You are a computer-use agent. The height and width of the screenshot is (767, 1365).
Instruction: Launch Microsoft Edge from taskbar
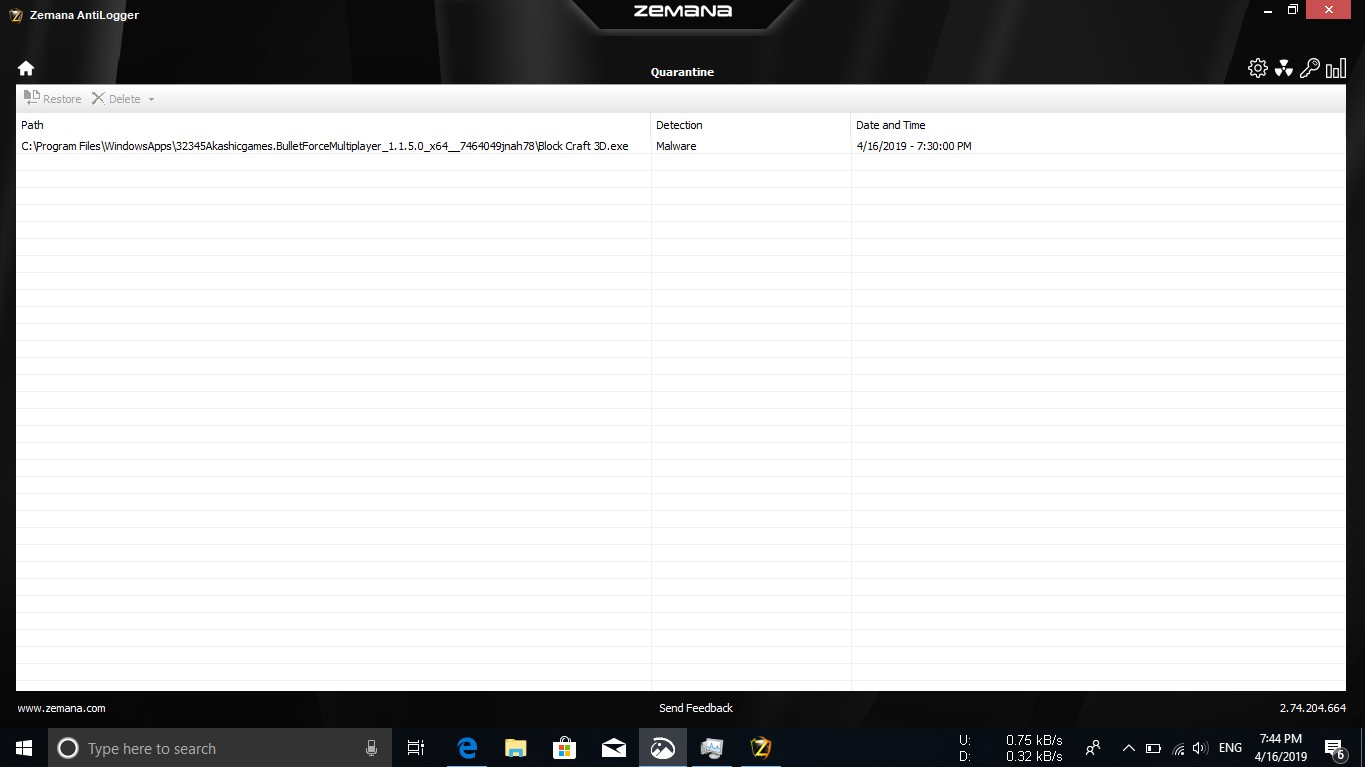[x=466, y=748]
